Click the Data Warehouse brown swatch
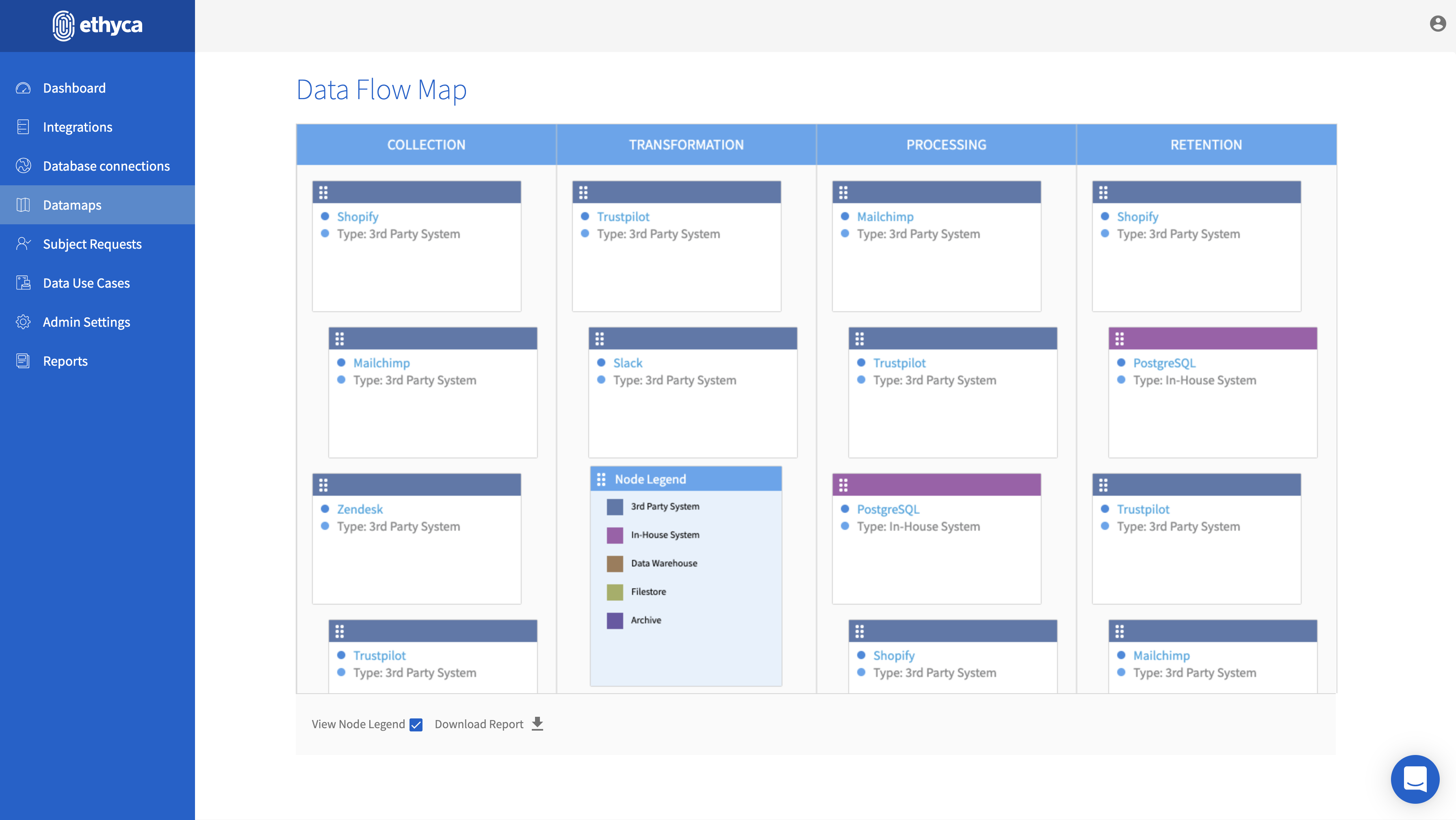 [x=614, y=563]
